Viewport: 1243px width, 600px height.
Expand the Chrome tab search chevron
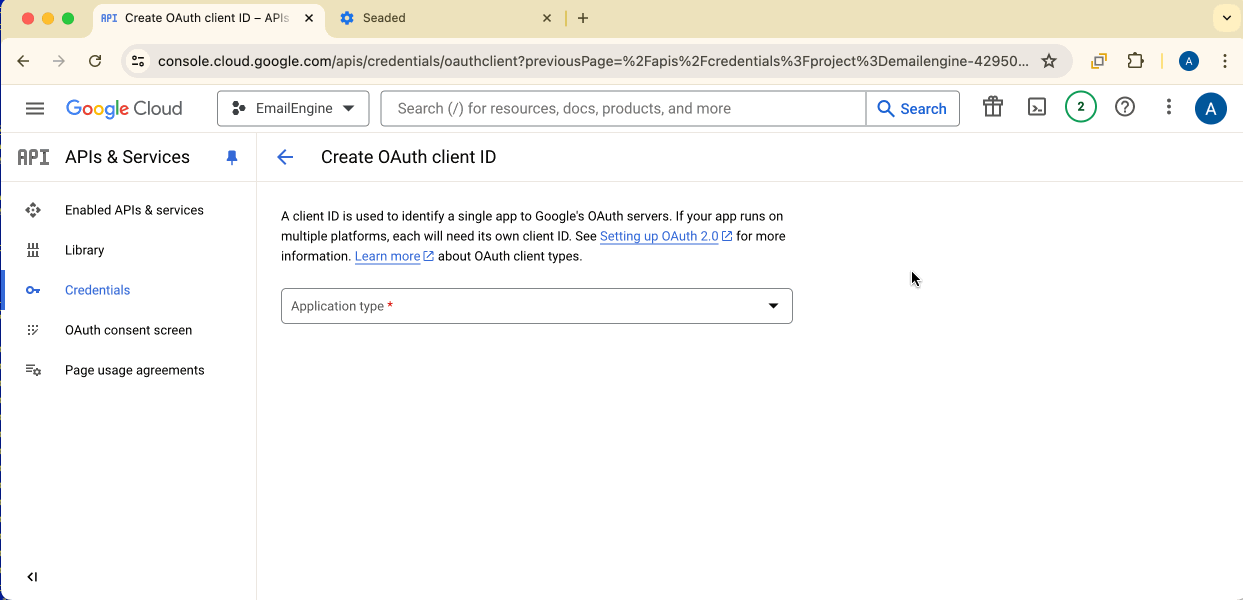coord(1226,18)
